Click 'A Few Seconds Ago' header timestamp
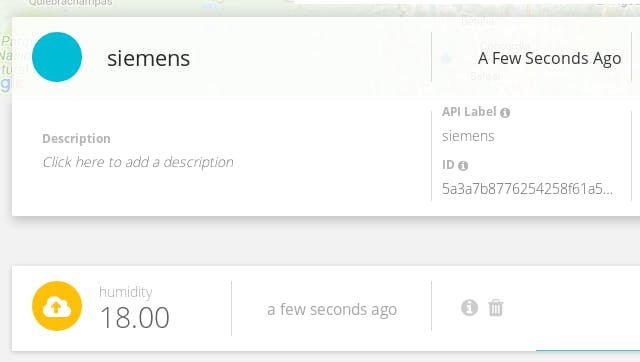640x362 pixels. coord(549,59)
